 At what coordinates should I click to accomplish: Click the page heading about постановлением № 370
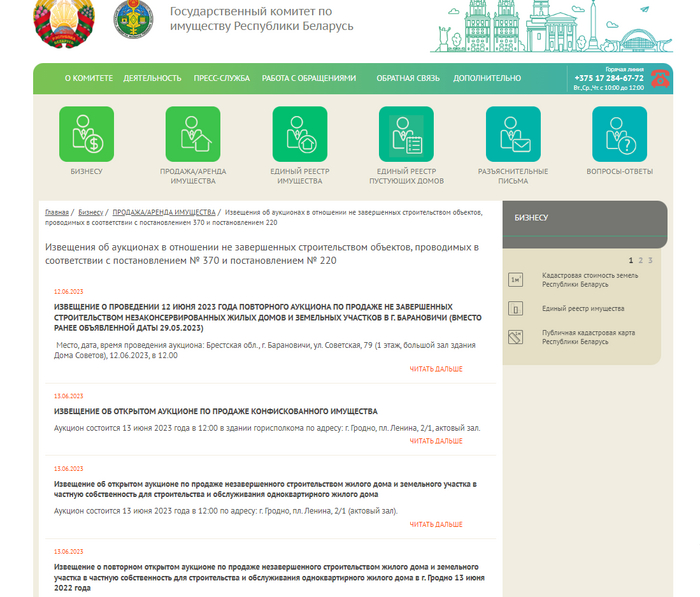[x=262, y=254]
